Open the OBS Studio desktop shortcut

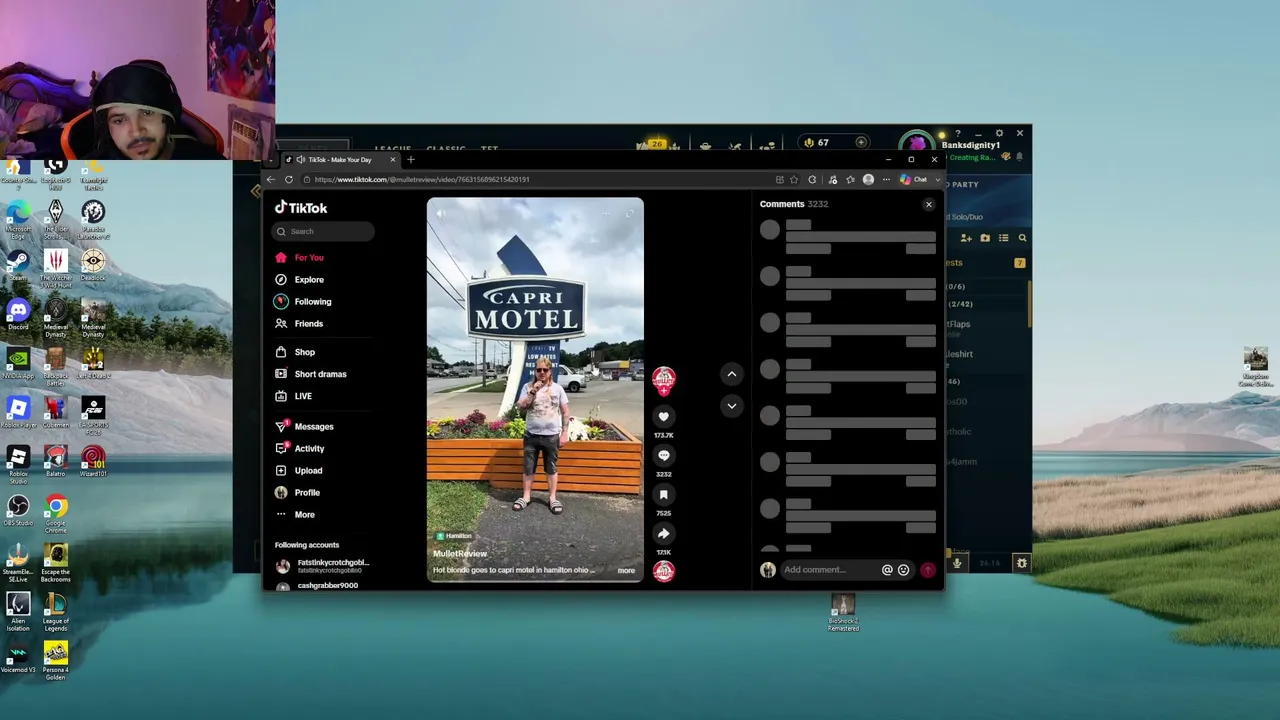tap(17, 510)
